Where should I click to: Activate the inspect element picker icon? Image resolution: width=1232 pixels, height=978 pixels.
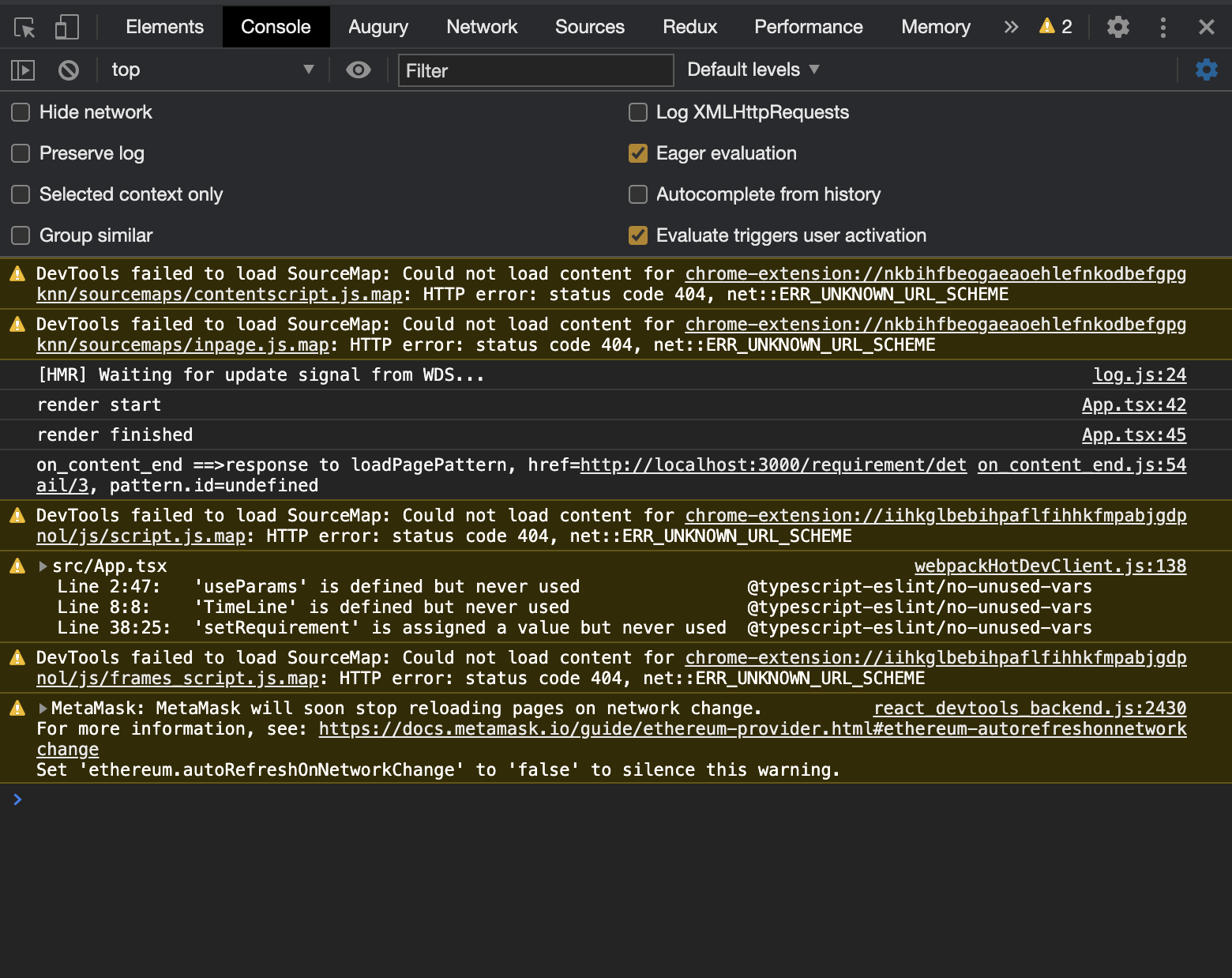tap(24, 28)
